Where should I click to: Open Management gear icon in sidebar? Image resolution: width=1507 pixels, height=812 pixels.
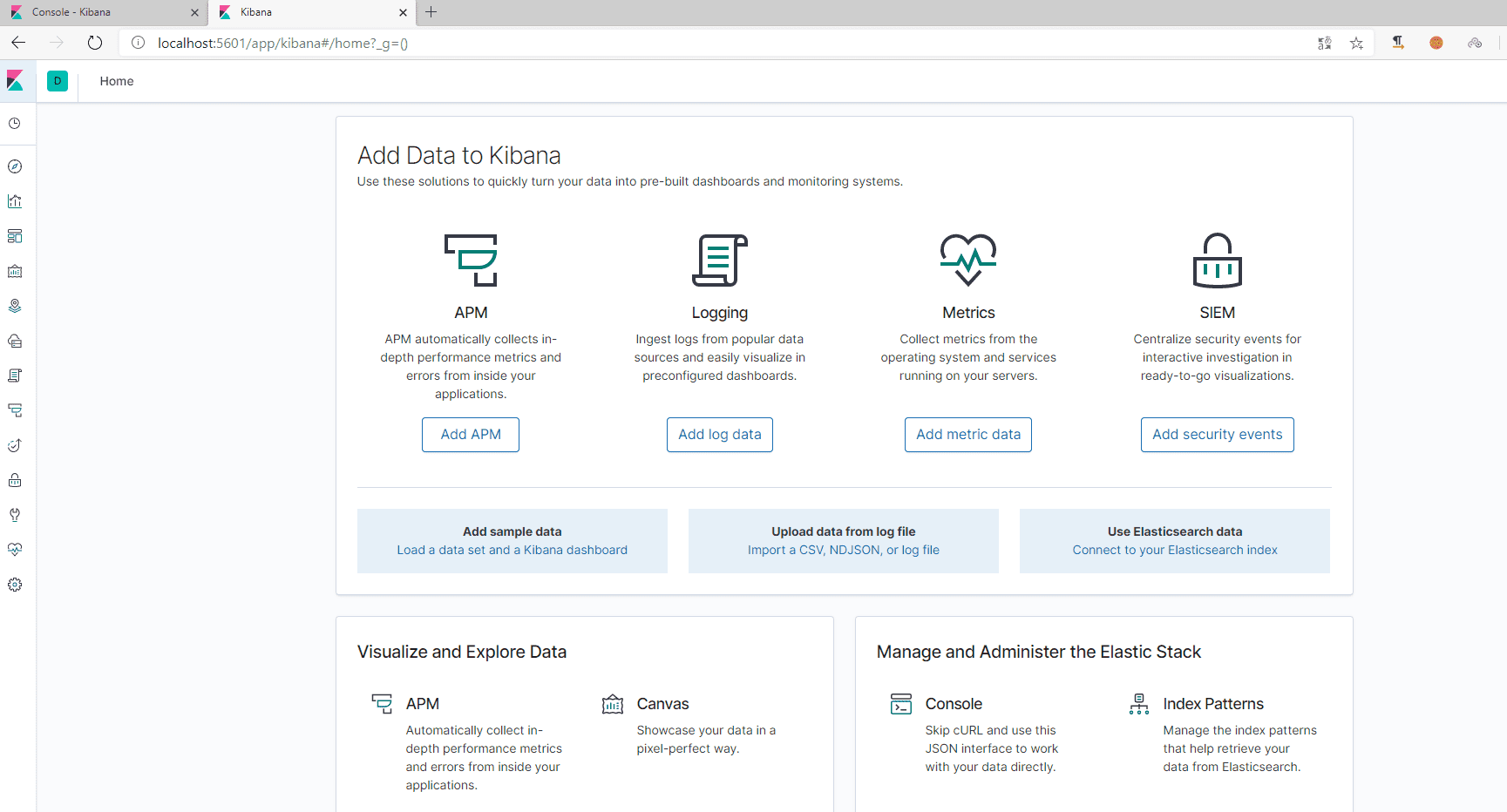tap(15, 585)
